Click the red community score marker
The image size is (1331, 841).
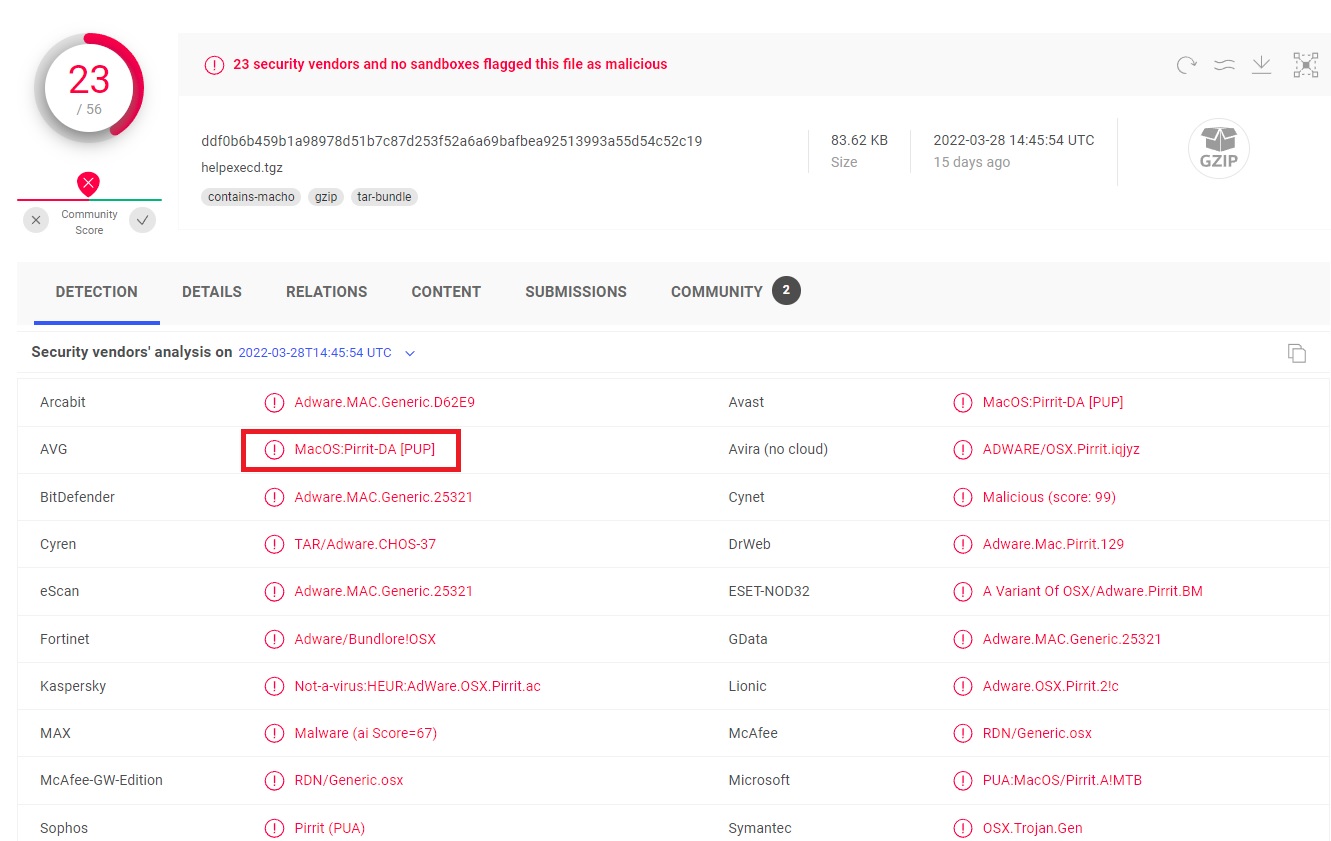tap(89, 184)
